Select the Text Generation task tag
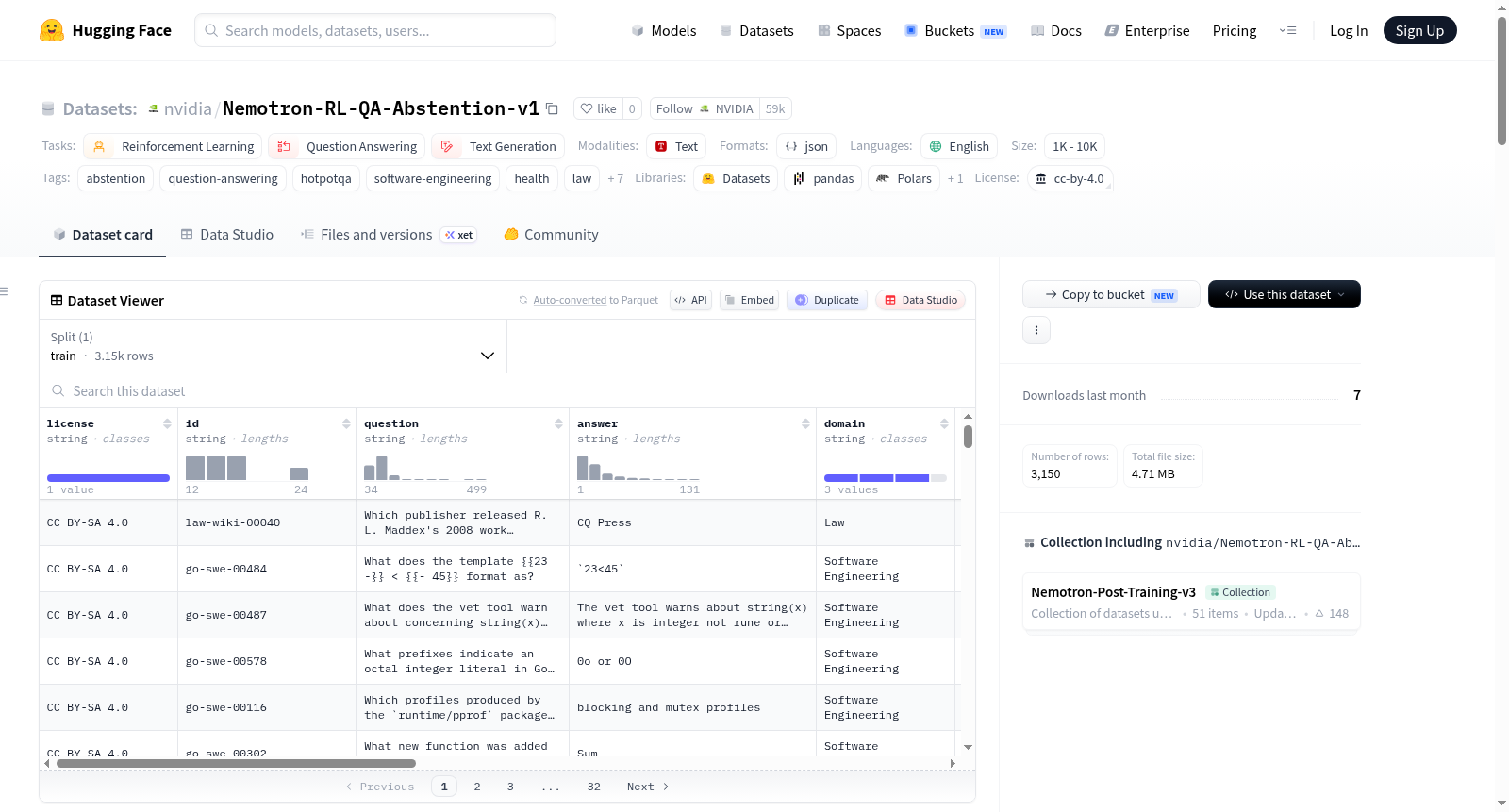The image size is (1509, 812). 498,146
